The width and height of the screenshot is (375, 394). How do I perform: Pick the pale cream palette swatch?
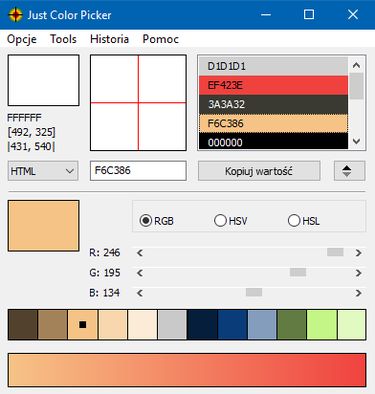coord(143,324)
